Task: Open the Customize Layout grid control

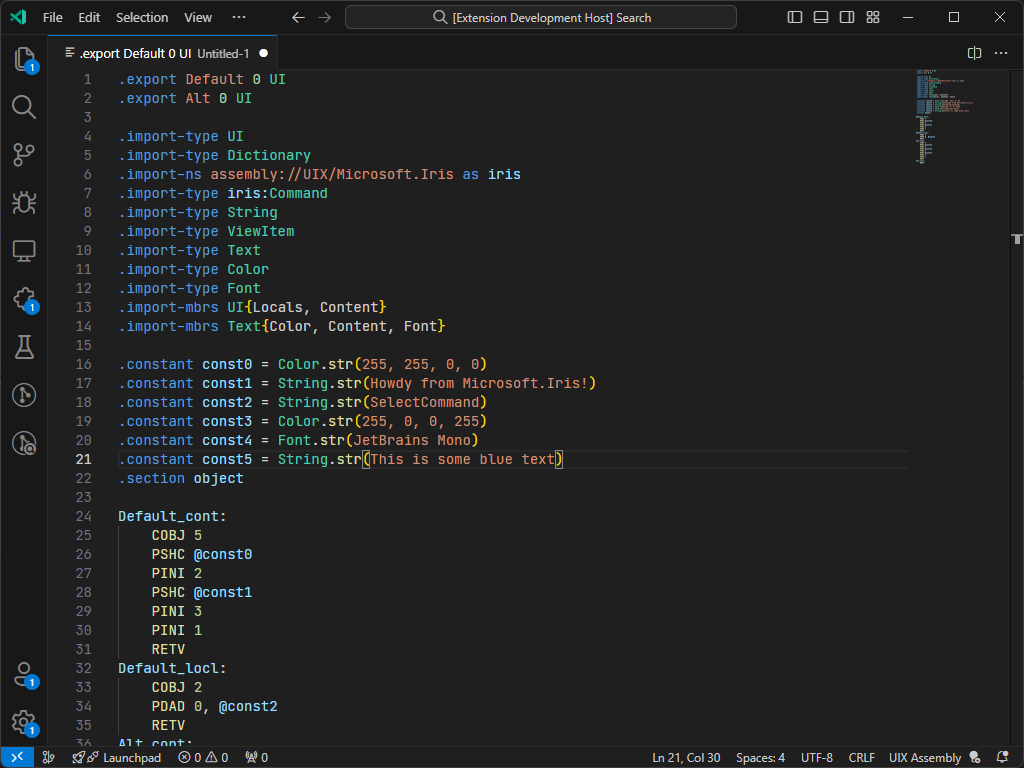Action: [873, 17]
